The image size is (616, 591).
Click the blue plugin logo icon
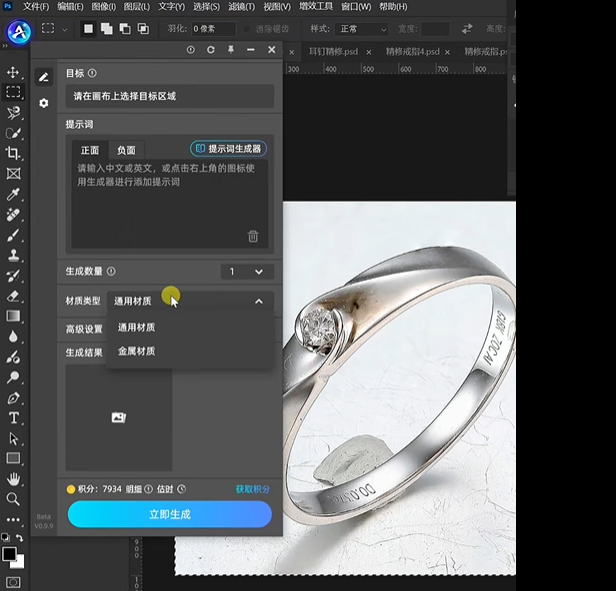[18, 32]
